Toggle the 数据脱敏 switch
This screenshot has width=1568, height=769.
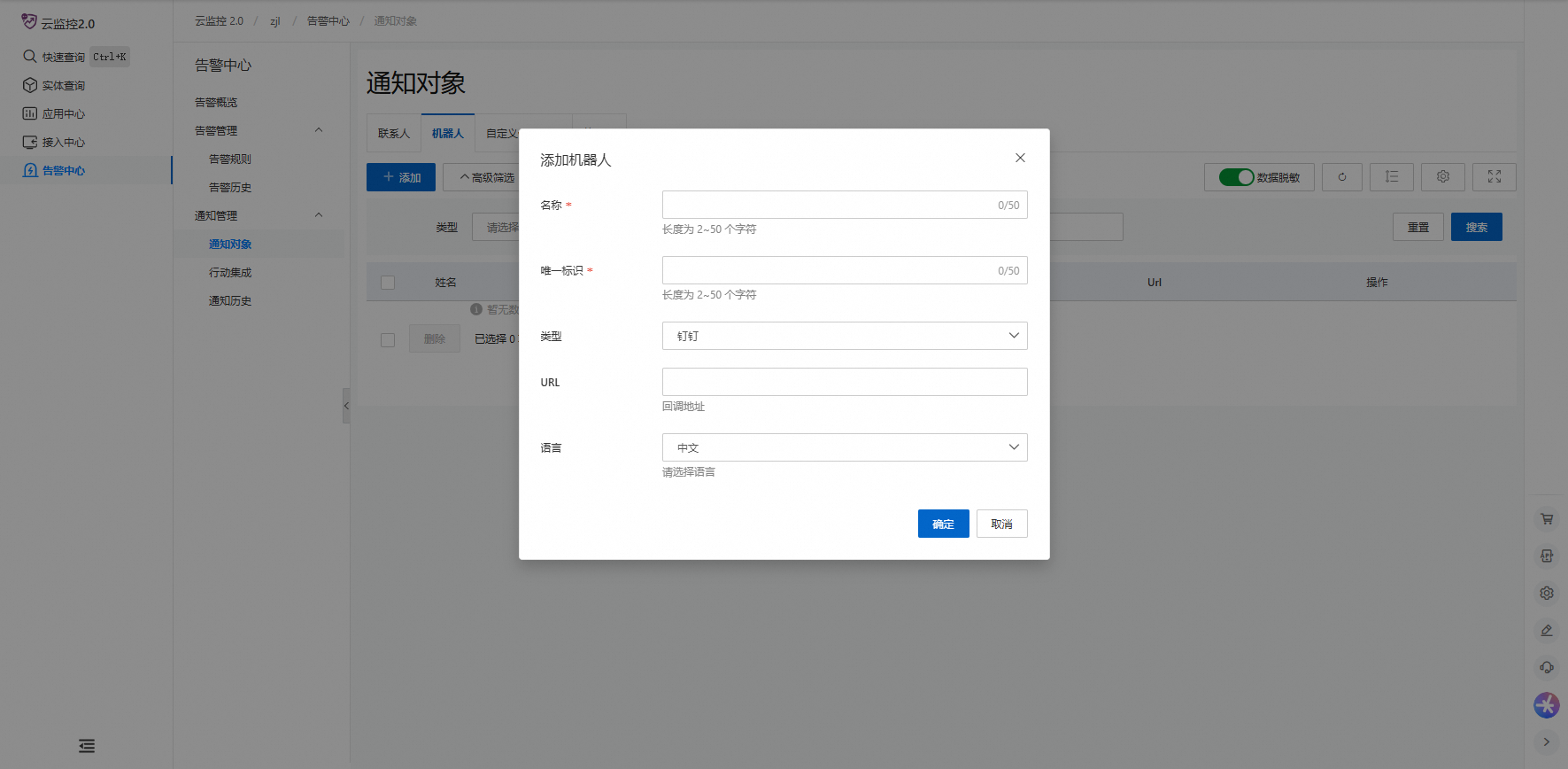click(1236, 177)
